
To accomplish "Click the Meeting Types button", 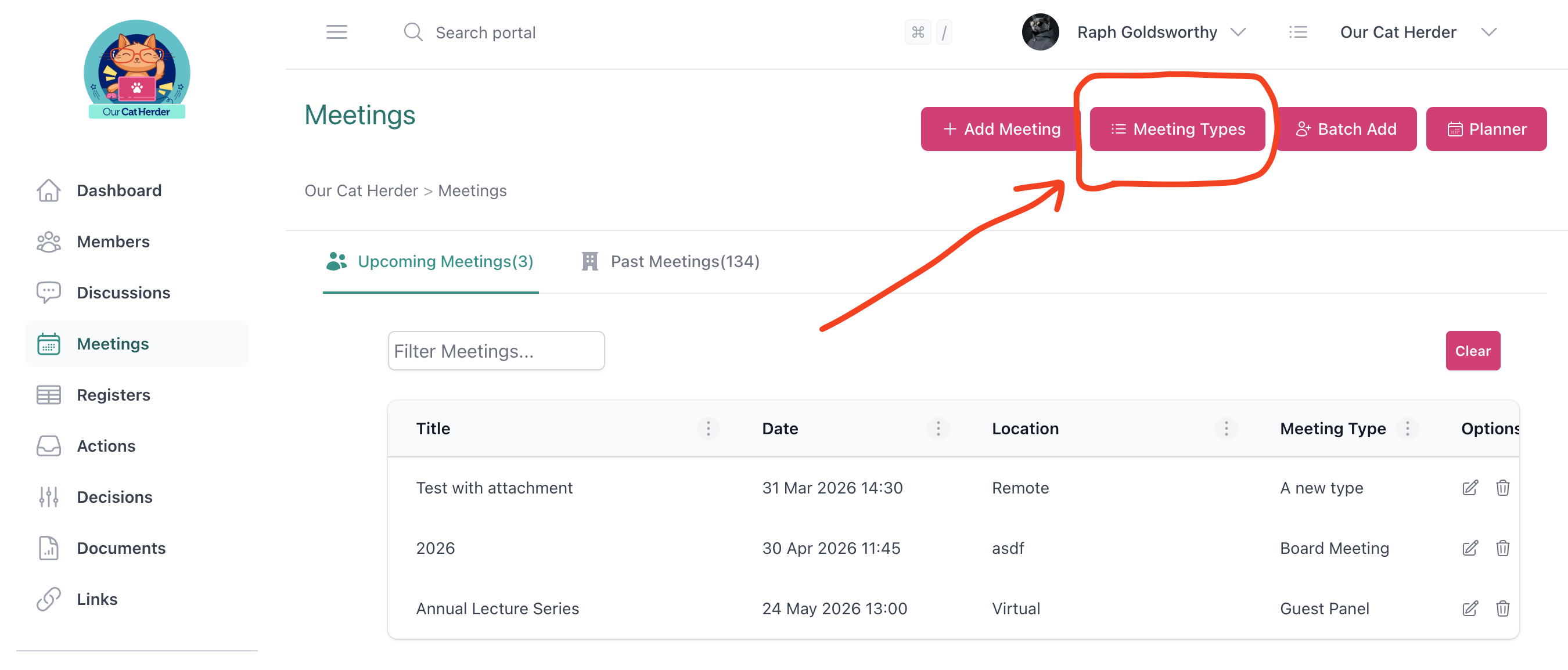I will click(1177, 128).
